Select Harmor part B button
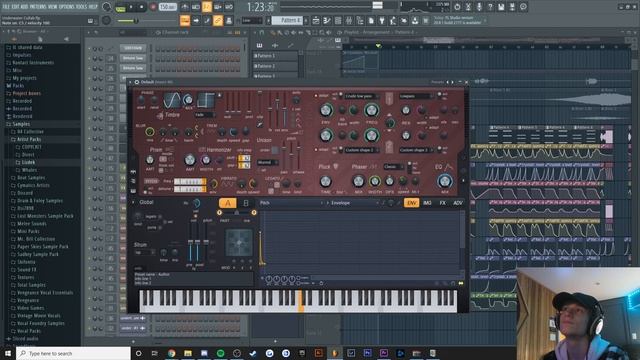The width and height of the screenshot is (640, 360). point(246,203)
